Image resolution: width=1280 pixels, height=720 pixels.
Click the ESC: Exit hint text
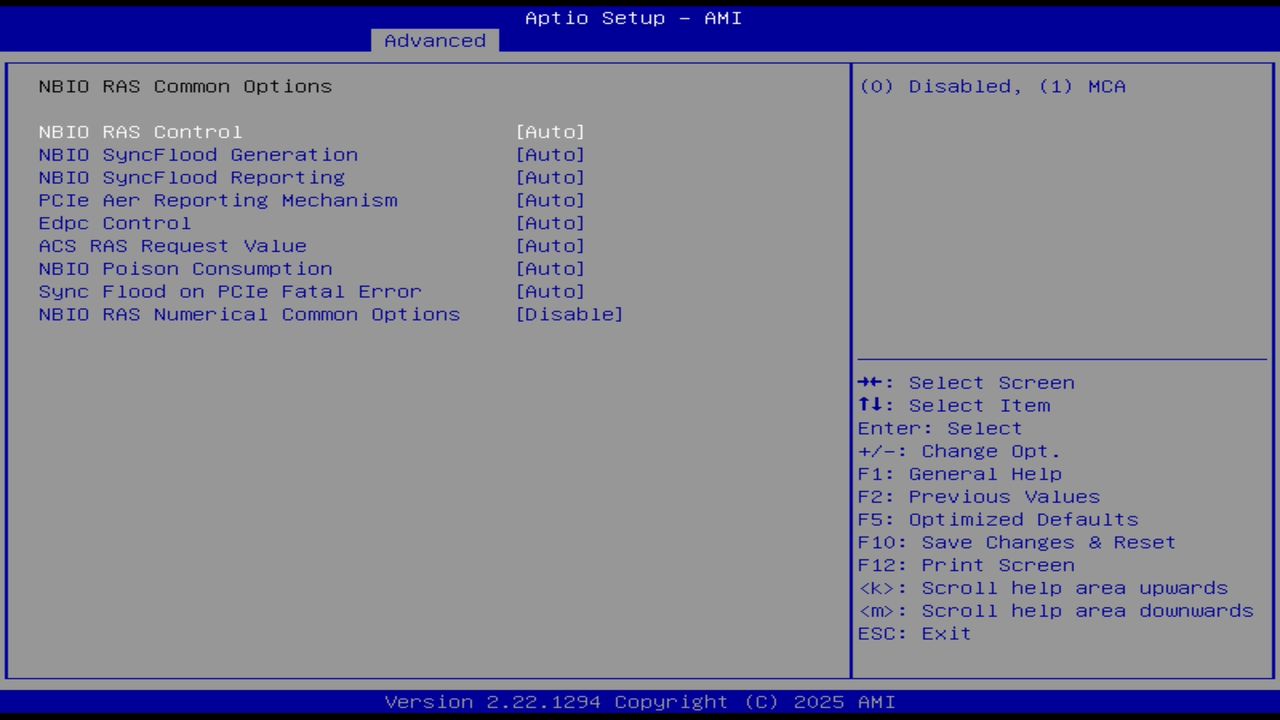(914, 633)
